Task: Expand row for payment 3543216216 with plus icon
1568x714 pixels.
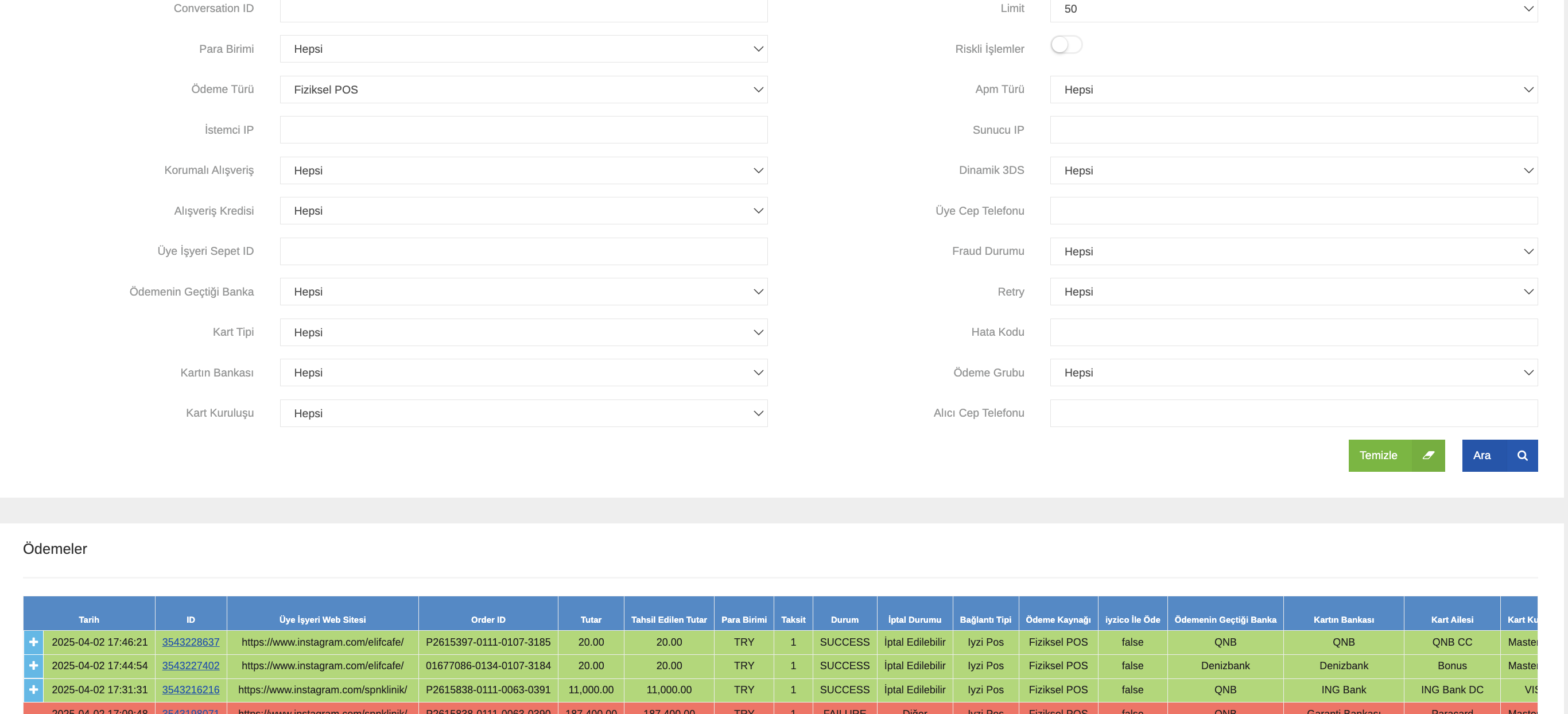Action: click(x=33, y=689)
